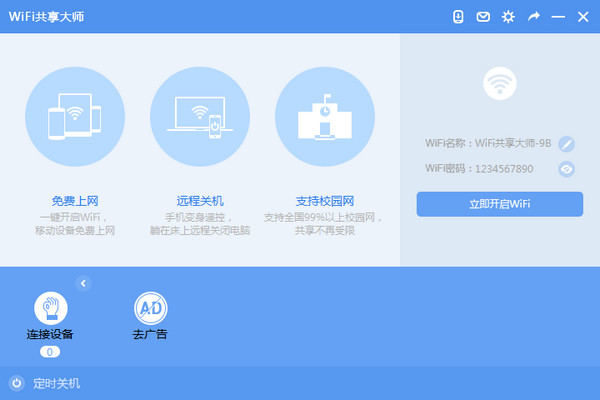The image size is (600, 400).
Task: Click the connected devices count badge 0
Action: [50, 352]
